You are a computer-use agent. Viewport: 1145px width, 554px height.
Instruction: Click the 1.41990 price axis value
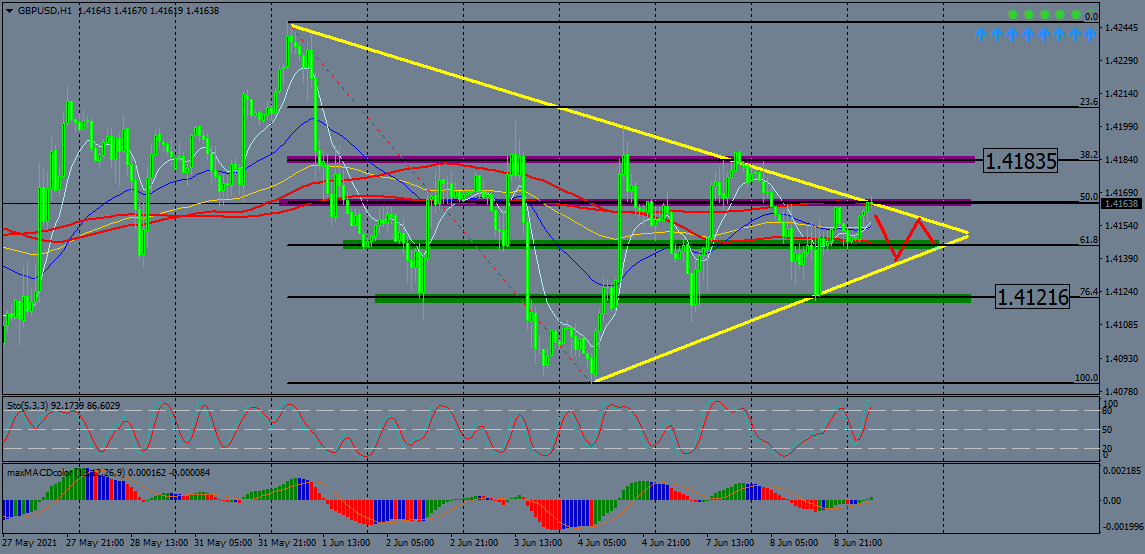pos(1120,127)
